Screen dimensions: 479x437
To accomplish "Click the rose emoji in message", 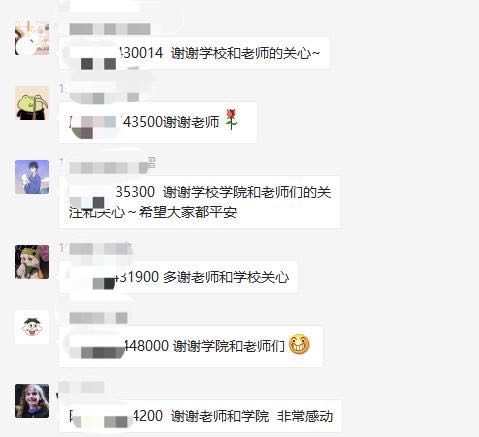I will 231,119.
